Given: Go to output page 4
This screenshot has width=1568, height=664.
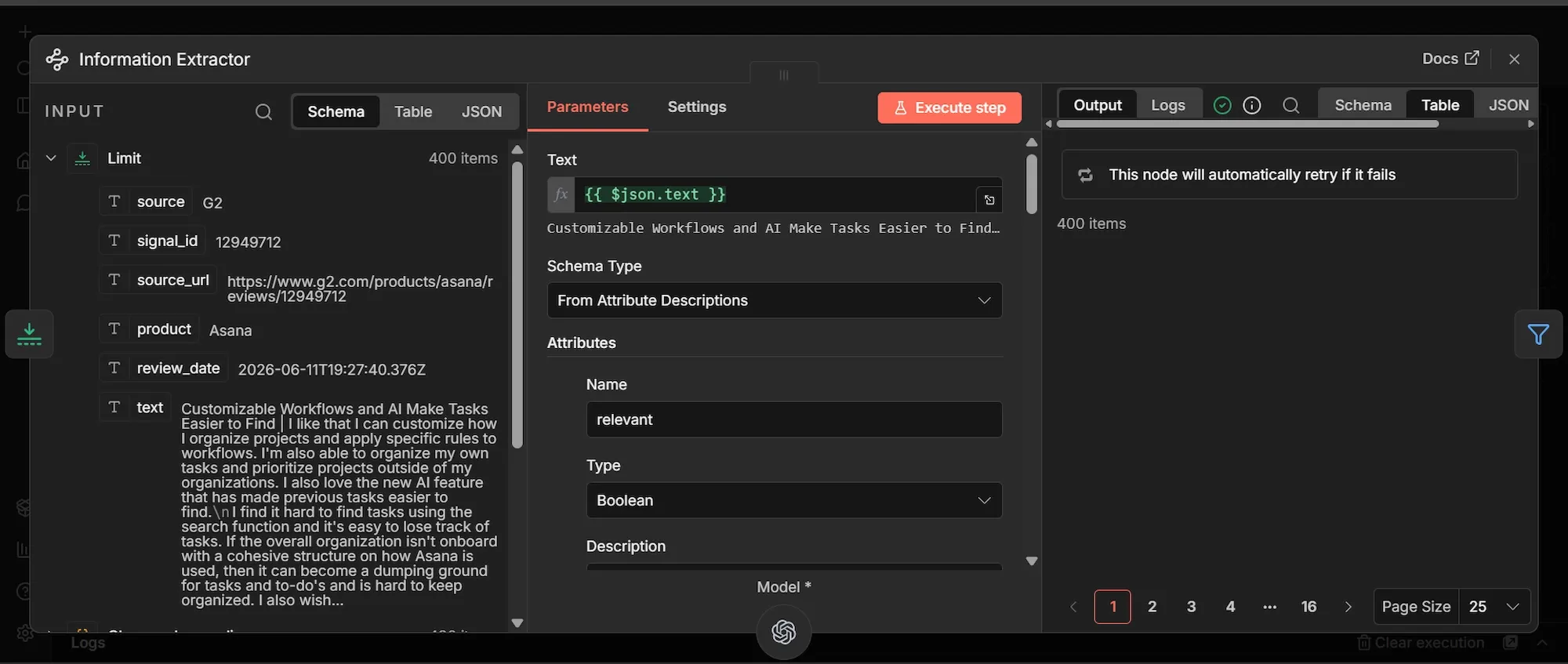Looking at the screenshot, I should [1230, 607].
